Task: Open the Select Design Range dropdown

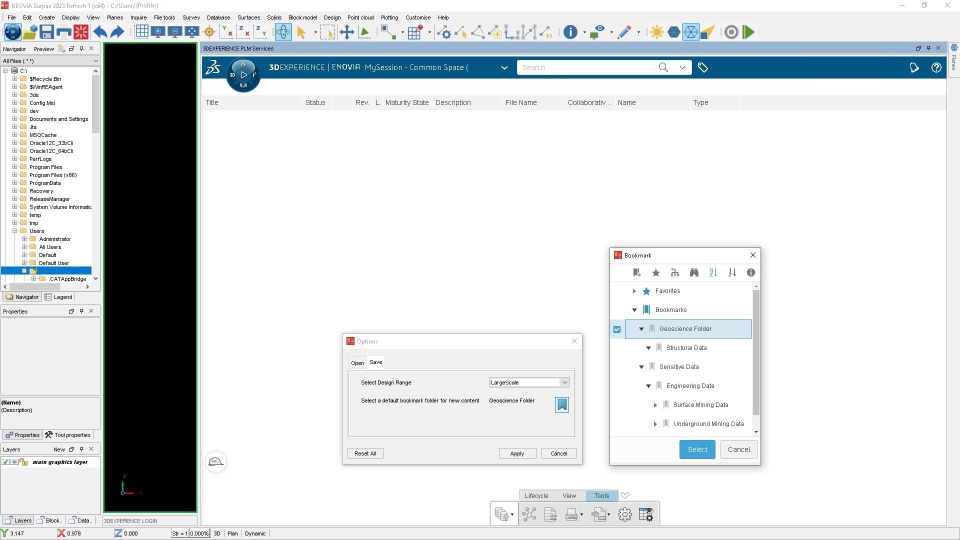Action: (529, 382)
